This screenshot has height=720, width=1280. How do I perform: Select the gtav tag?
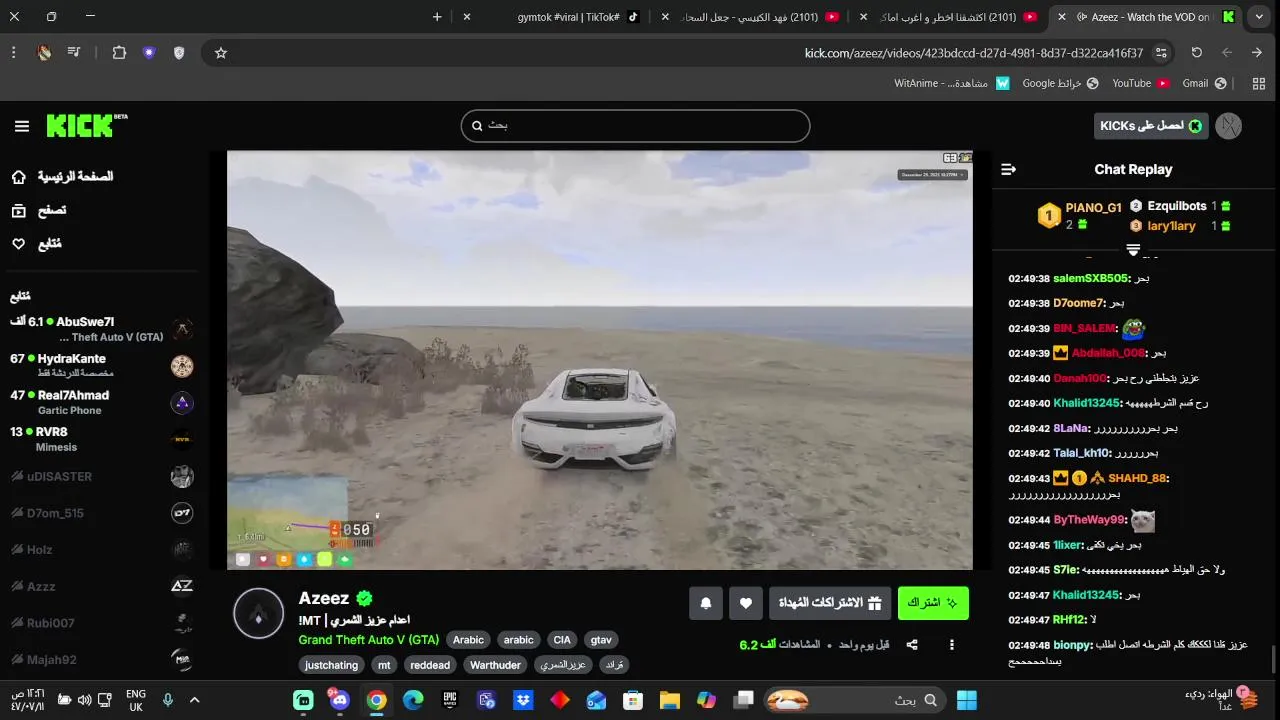[601, 640]
